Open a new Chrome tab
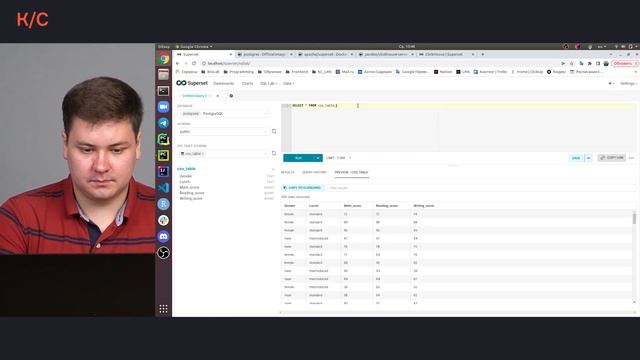640x360 pixels. [482, 54]
